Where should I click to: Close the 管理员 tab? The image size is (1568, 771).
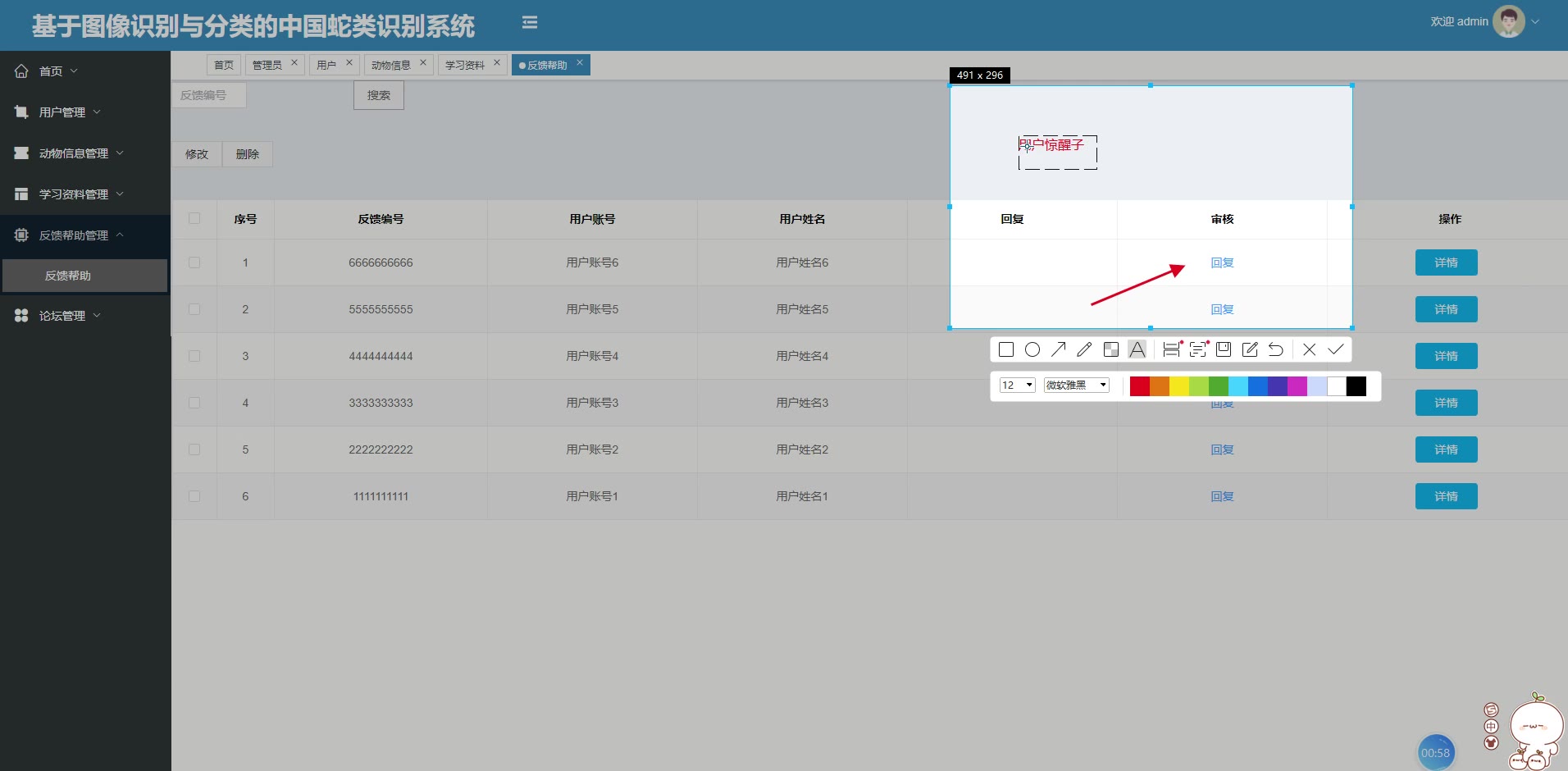pos(294,62)
